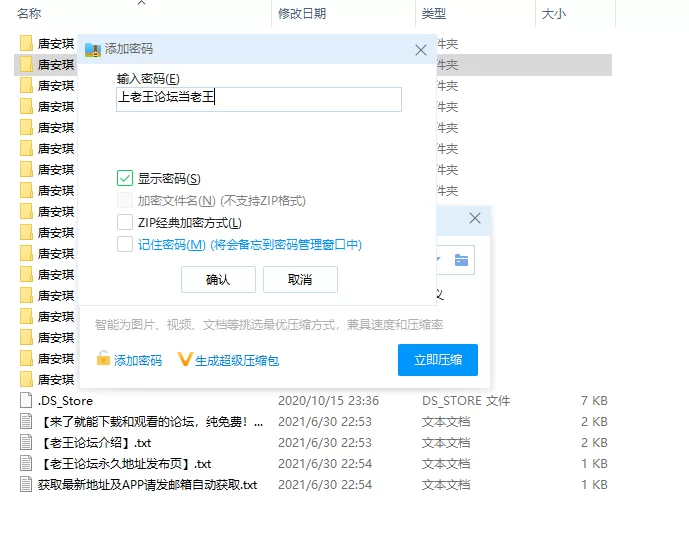Click the app icon in 添加密码 title bar

pyautogui.click(x=93, y=49)
